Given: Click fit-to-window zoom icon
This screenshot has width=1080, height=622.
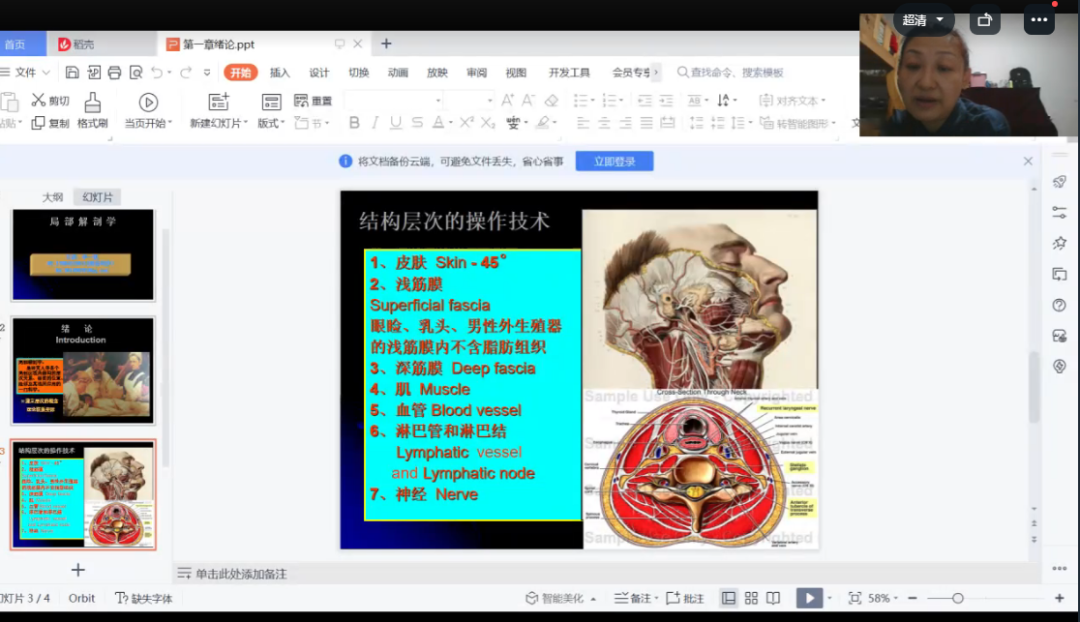Looking at the screenshot, I should [855, 598].
